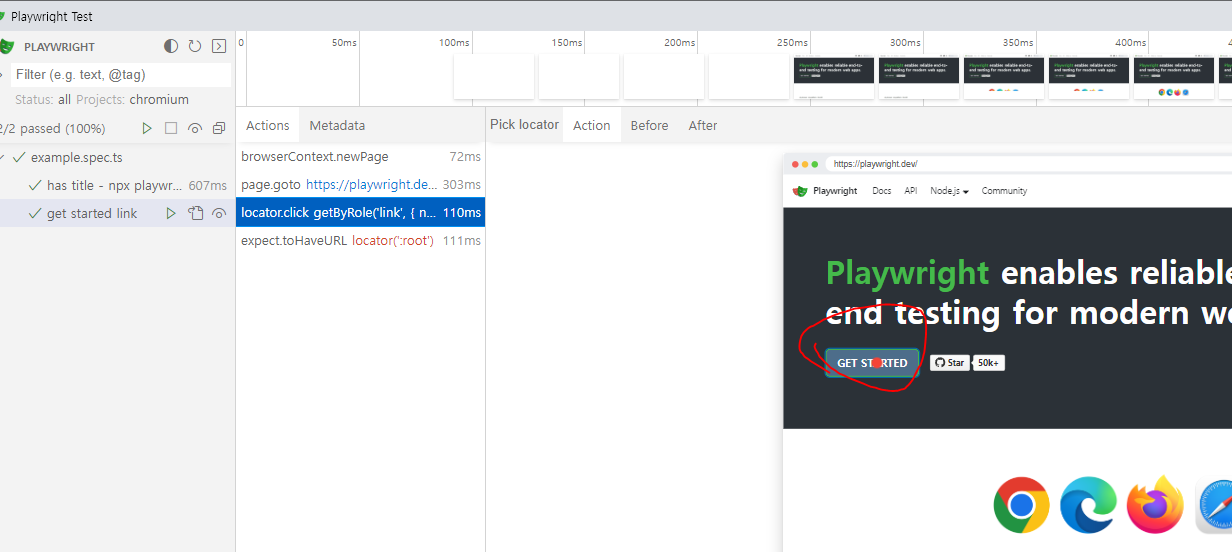Select the has title test row
This screenshot has width=1232, height=552.
tap(117, 185)
